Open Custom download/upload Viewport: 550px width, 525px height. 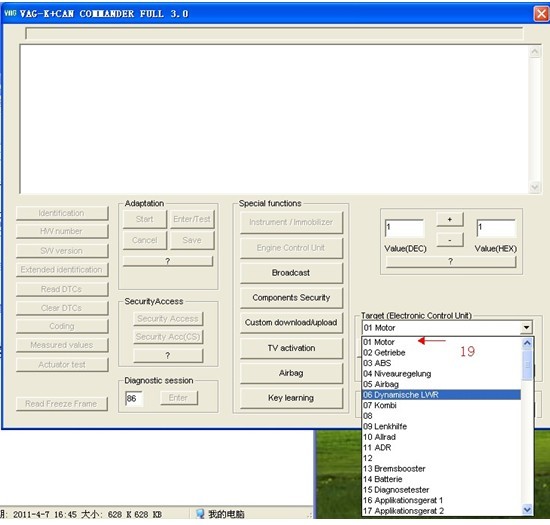click(291, 323)
